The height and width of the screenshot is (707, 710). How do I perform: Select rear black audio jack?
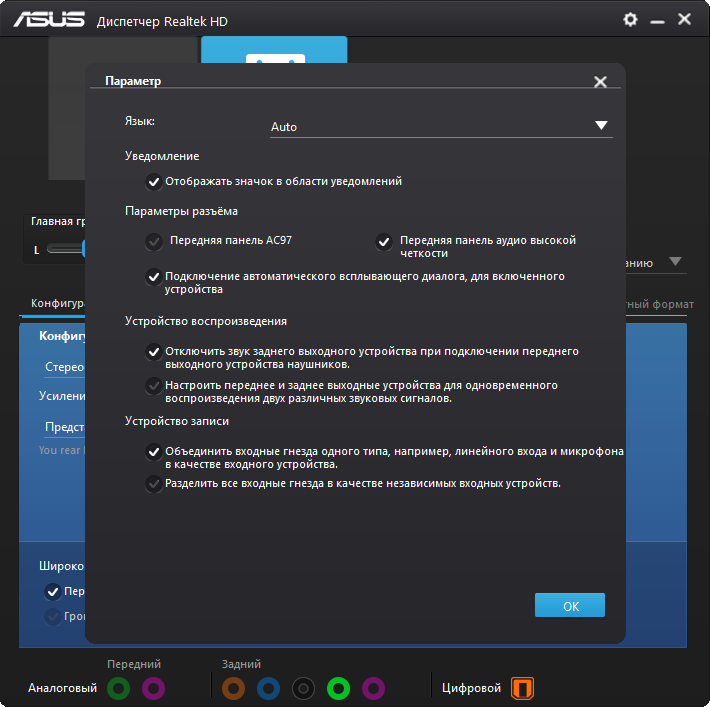coord(303,688)
